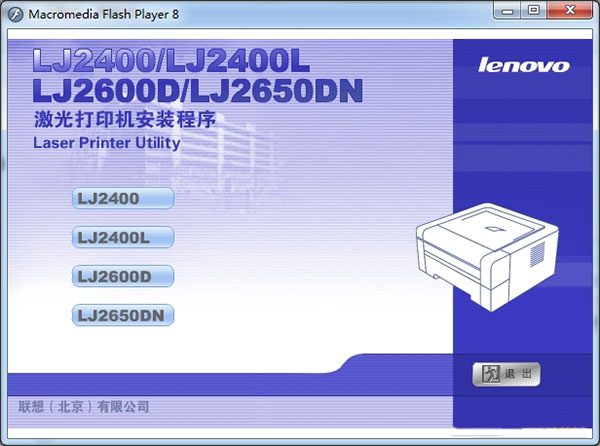Click the LJ2600D/LJ2650DN title text
600x446 pixels.
(x=198, y=91)
